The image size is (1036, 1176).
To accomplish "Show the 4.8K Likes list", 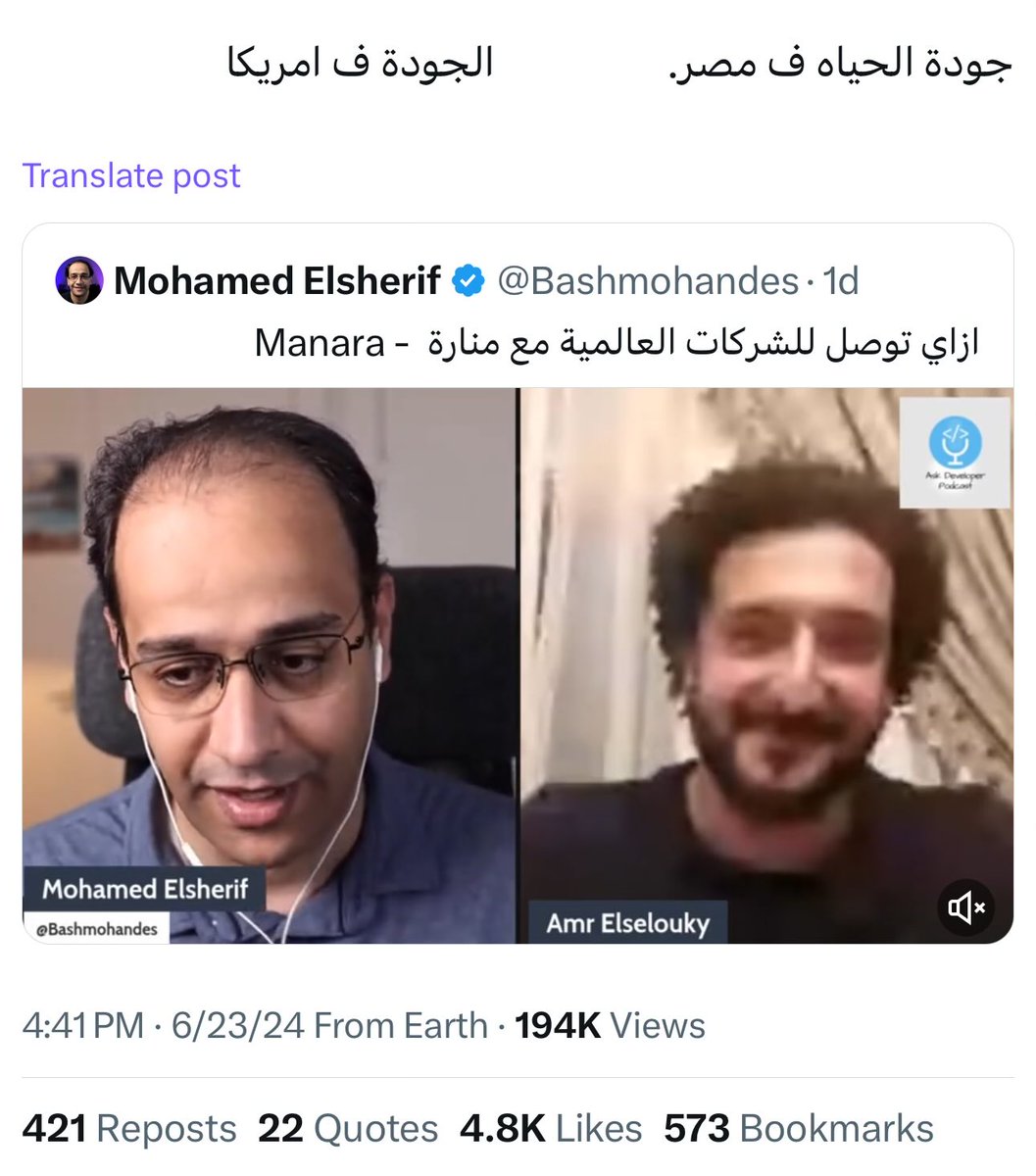I will [x=551, y=1129].
